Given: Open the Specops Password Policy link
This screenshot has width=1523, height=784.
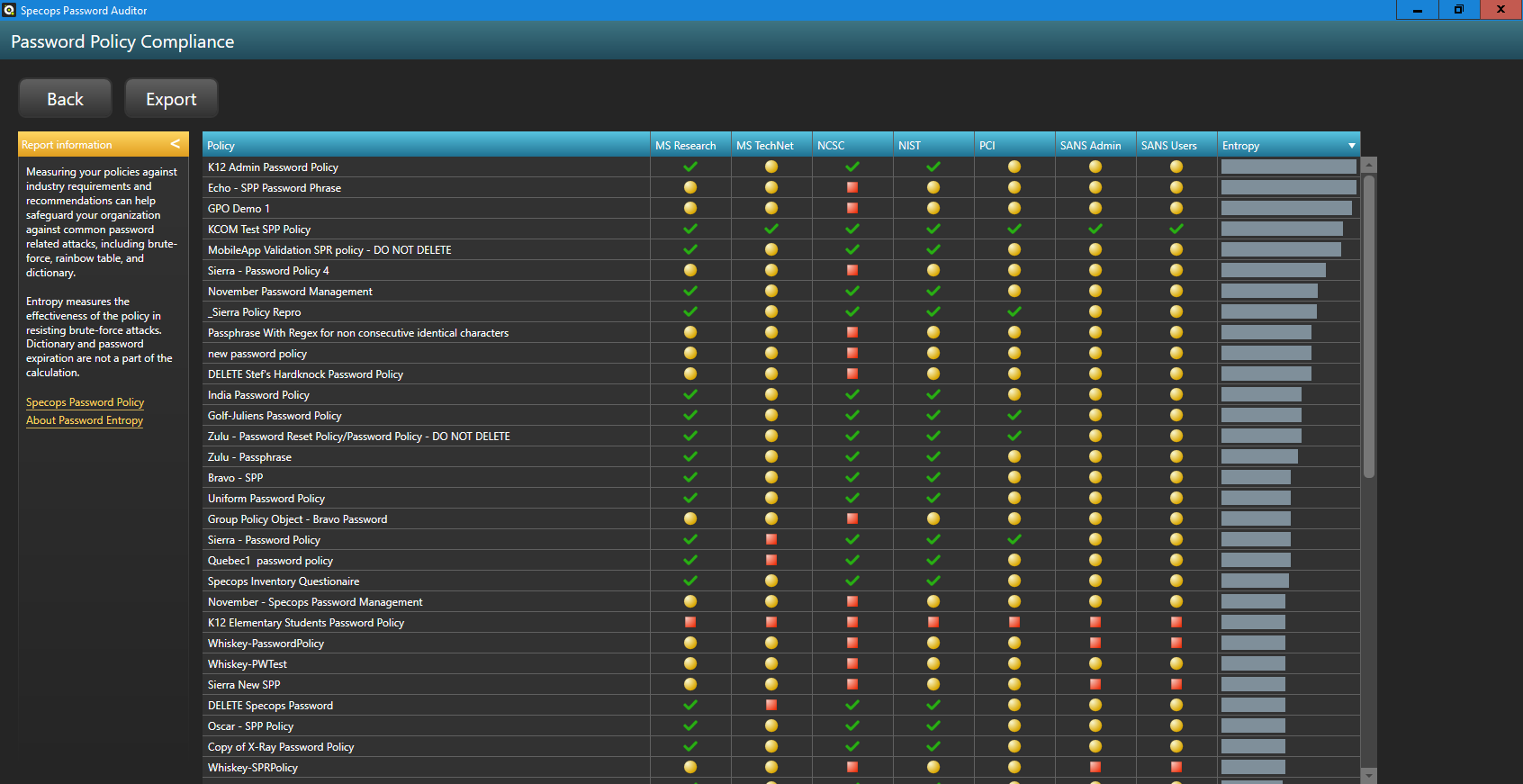Looking at the screenshot, I should click(85, 402).
